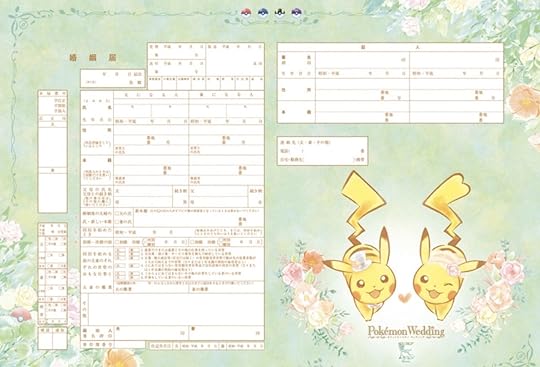The width and height of the screenshot is (540, 367).
Task: Click the red Poké Ball at the top
Action: point(246,12)
